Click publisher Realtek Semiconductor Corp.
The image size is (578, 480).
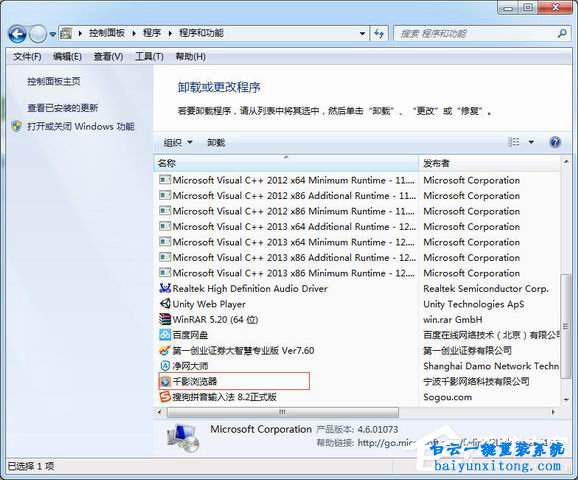486,289
